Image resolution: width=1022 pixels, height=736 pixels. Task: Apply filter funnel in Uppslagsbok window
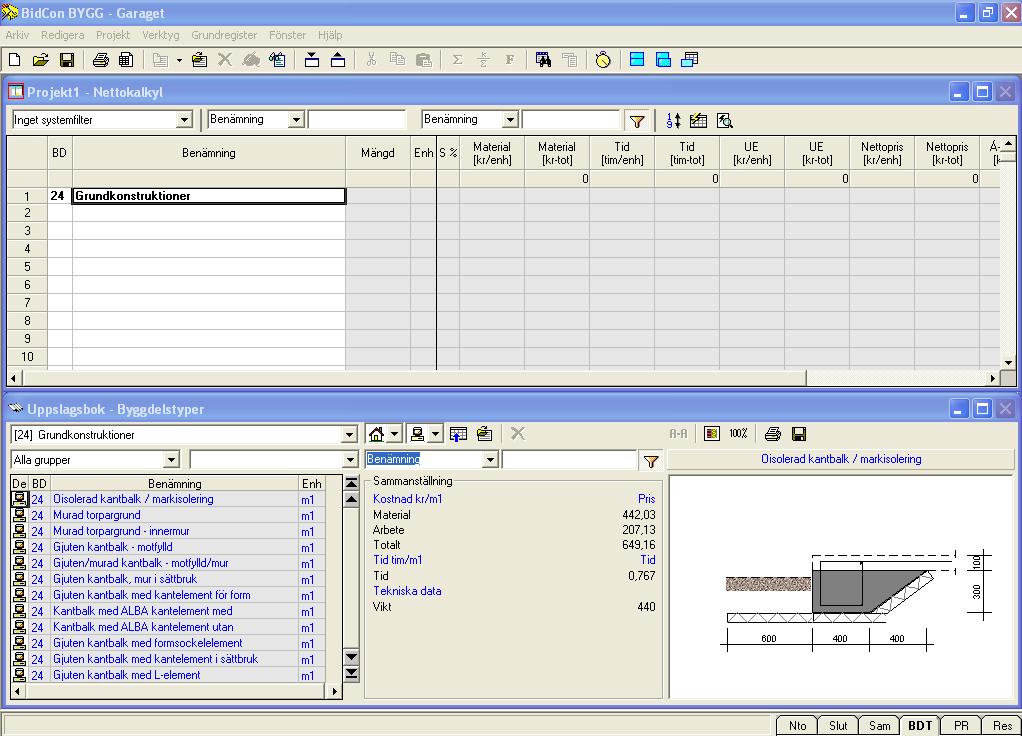click(x=650, y=462)
